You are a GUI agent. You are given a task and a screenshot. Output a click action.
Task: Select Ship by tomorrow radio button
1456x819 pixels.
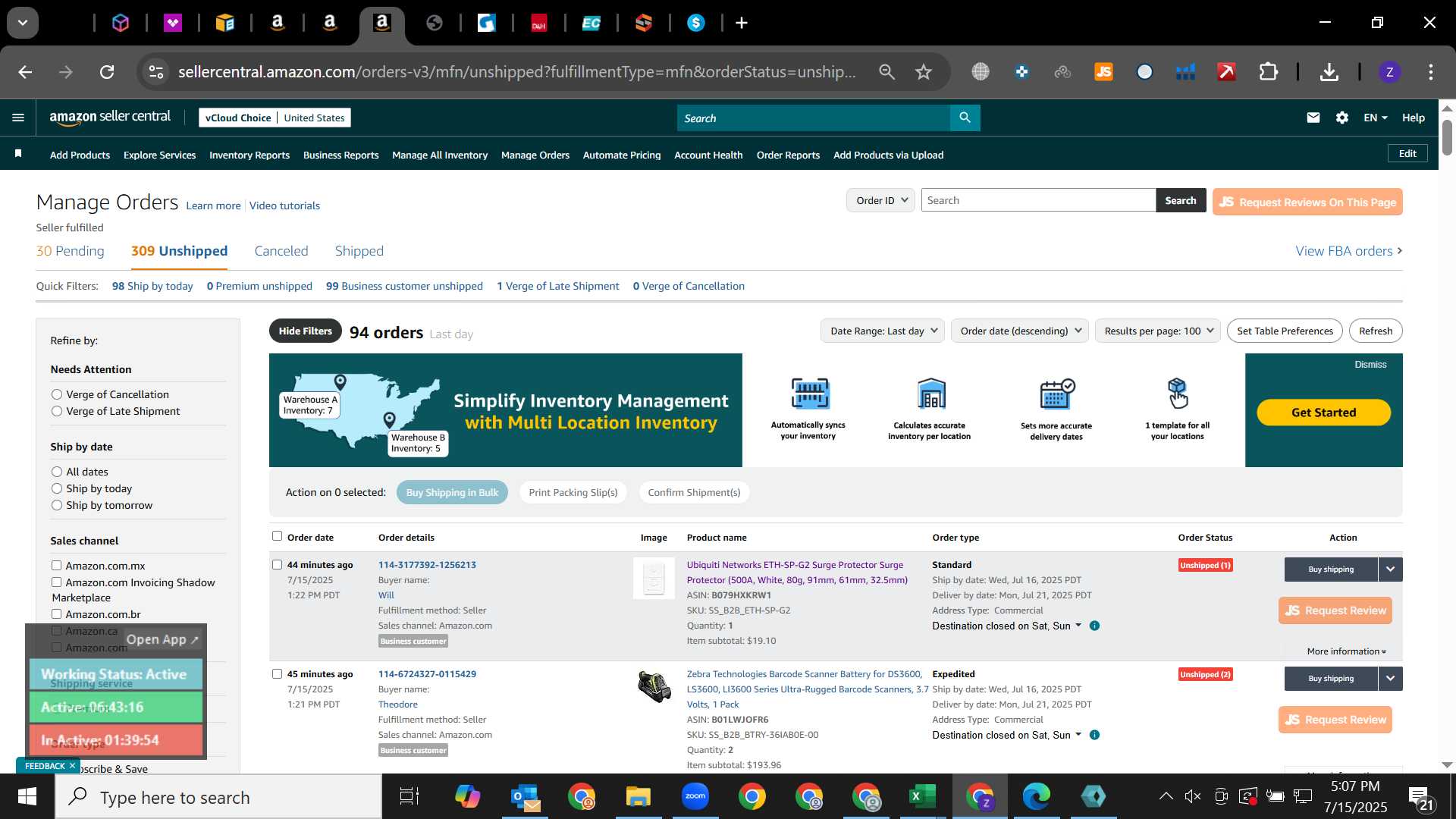coord(57,505)
